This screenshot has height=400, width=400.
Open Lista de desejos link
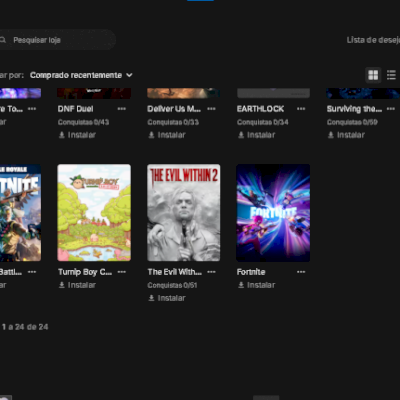coord(373,40)
